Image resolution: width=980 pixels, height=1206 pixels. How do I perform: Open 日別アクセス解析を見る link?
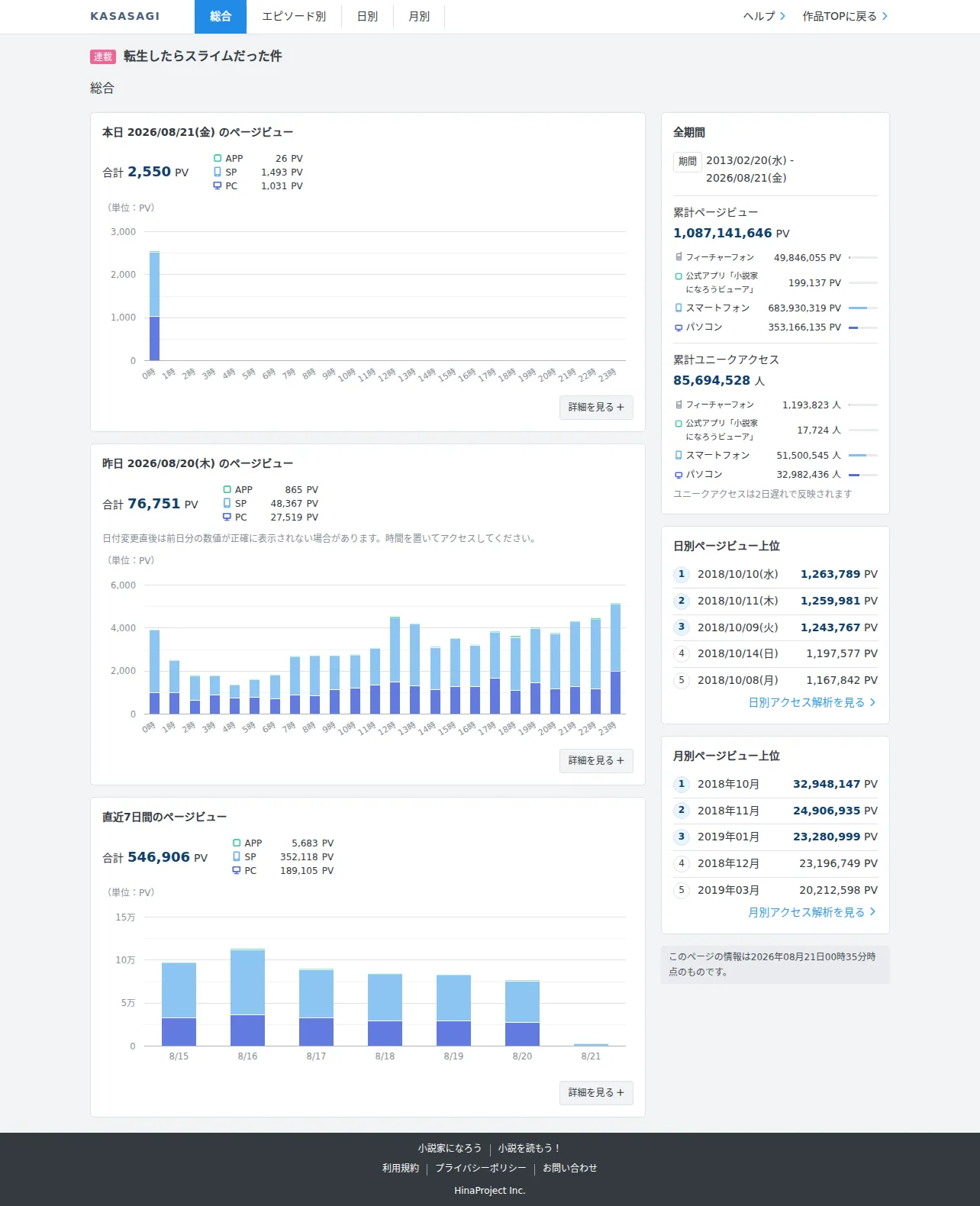point(812,702)
